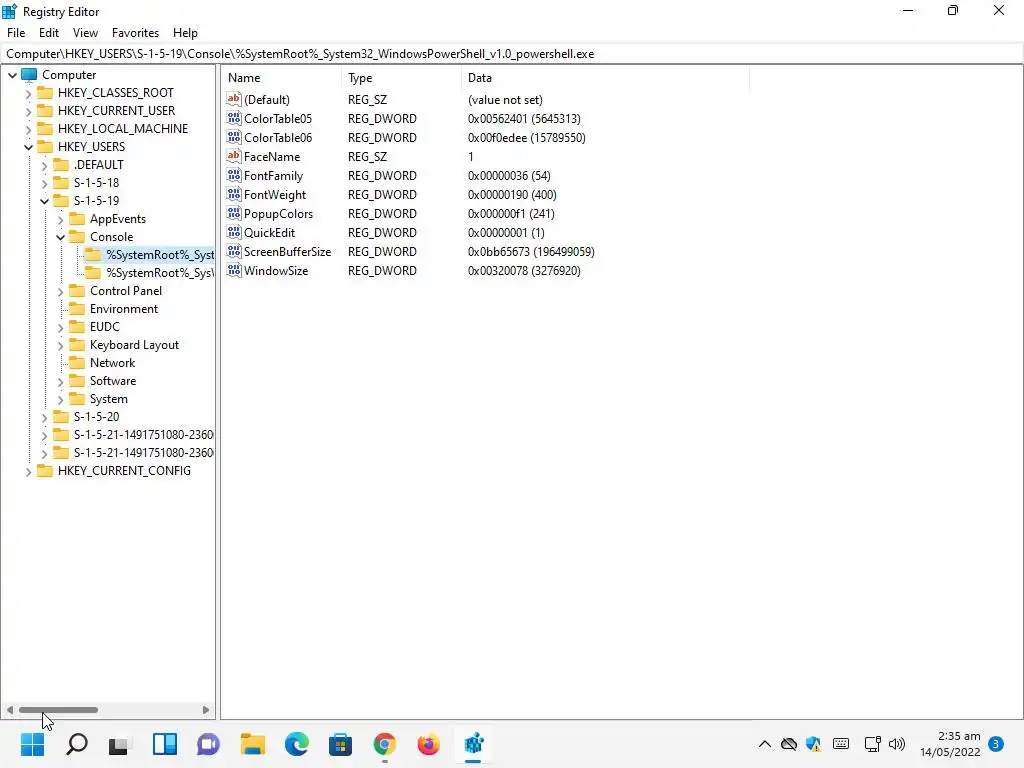Click the (Default) string value icon
Screen dimensions: 1024x768
point(234,99)
